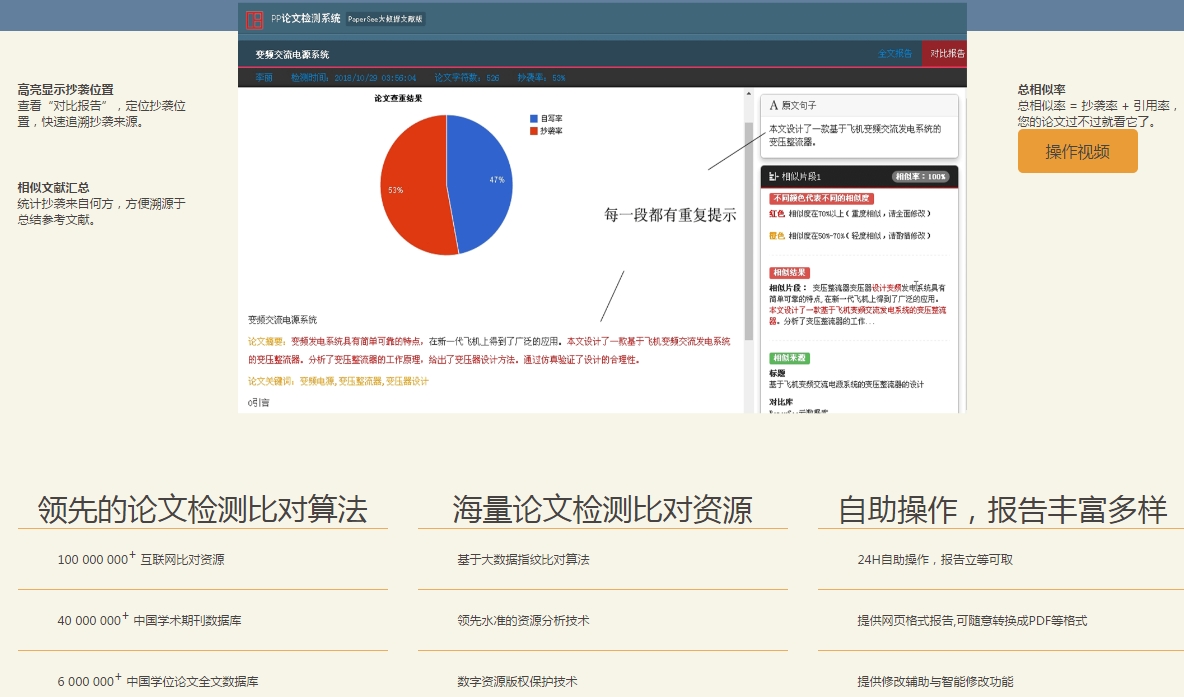Image resolution: width=1184 pixels, height=697 pixels.
Task: Click the 相似率：100% badge
Action: point(920,177)
